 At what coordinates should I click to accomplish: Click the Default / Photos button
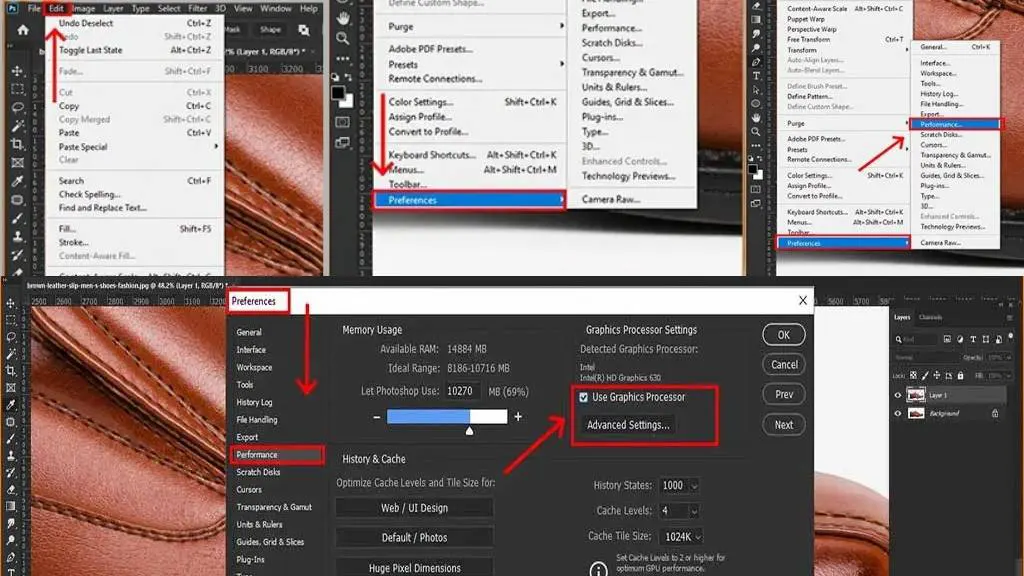(x=415, y=538)
